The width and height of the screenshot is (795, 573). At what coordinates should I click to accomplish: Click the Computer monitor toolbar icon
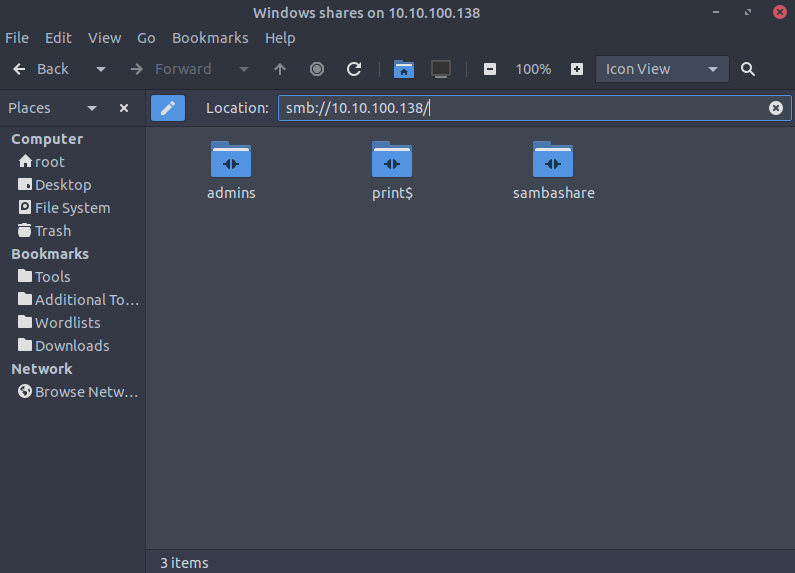pyautogui.click(x=440, y=69)
